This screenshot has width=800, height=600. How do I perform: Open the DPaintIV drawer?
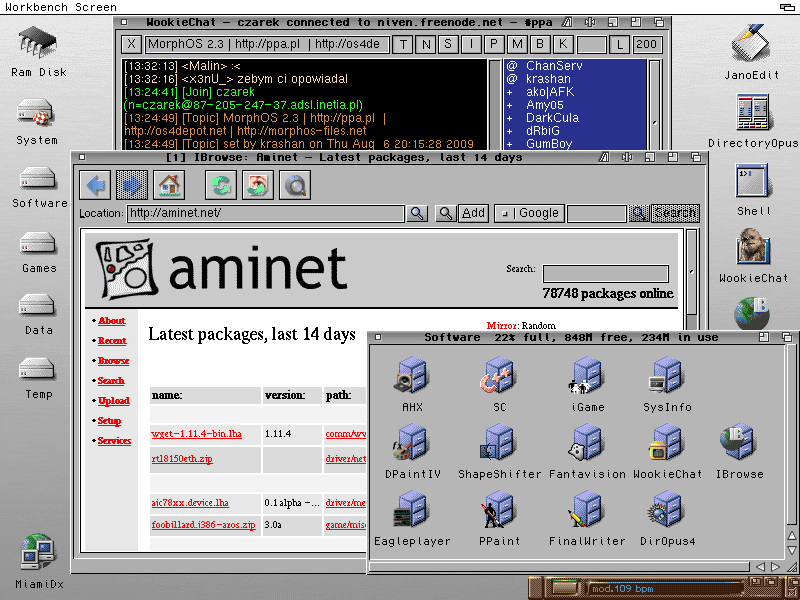(x=412, y=442)
